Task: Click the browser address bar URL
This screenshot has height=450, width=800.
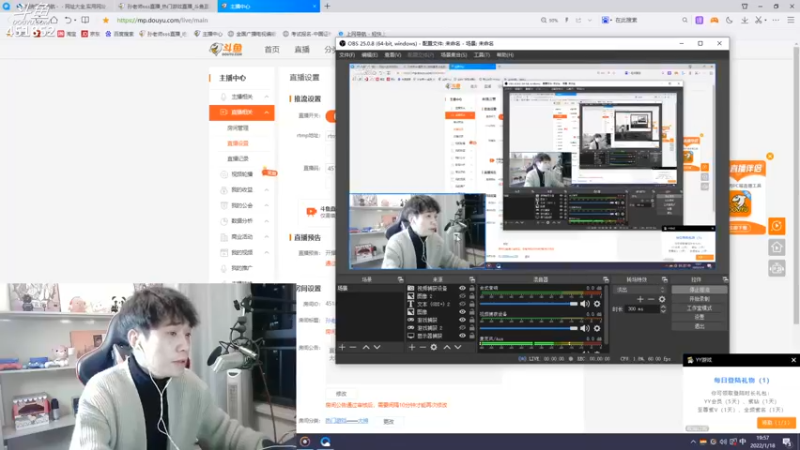Action: coord(162,20)
